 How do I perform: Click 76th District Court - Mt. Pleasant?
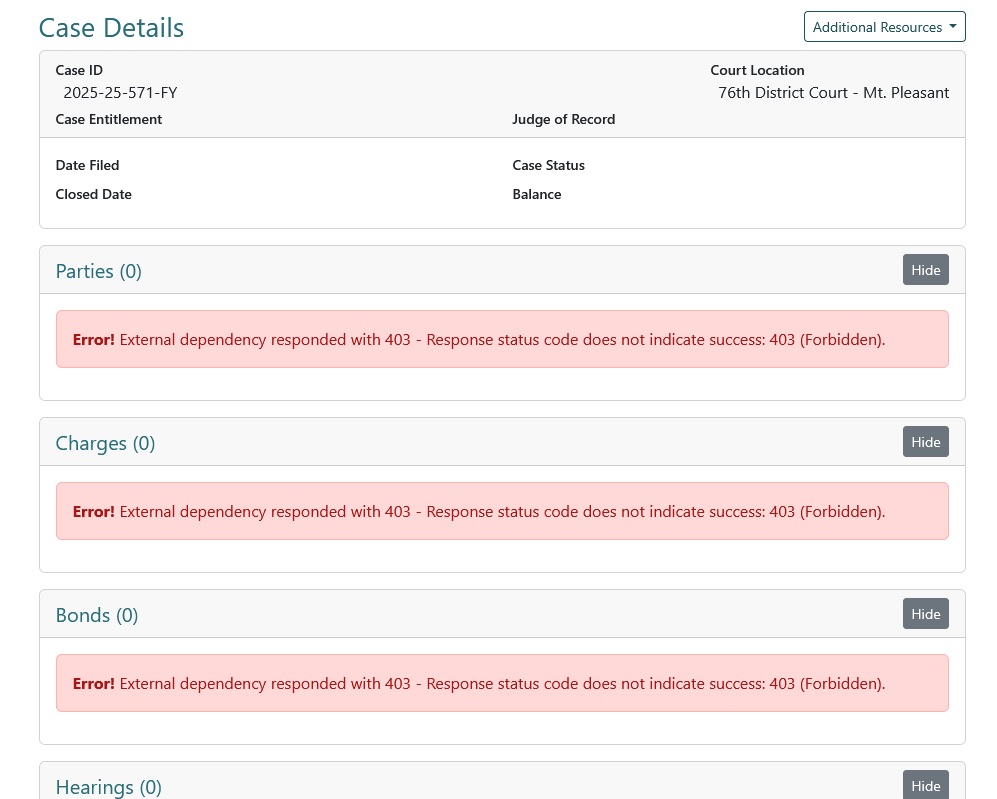833,93
